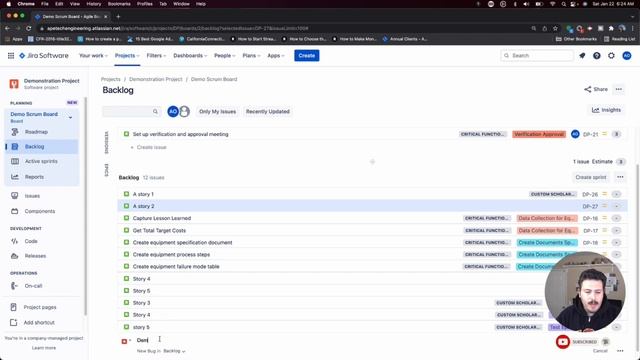Screen dimensions: 640x360
Task: Click the Verification Approval epic label
Action: coord(539,134)
